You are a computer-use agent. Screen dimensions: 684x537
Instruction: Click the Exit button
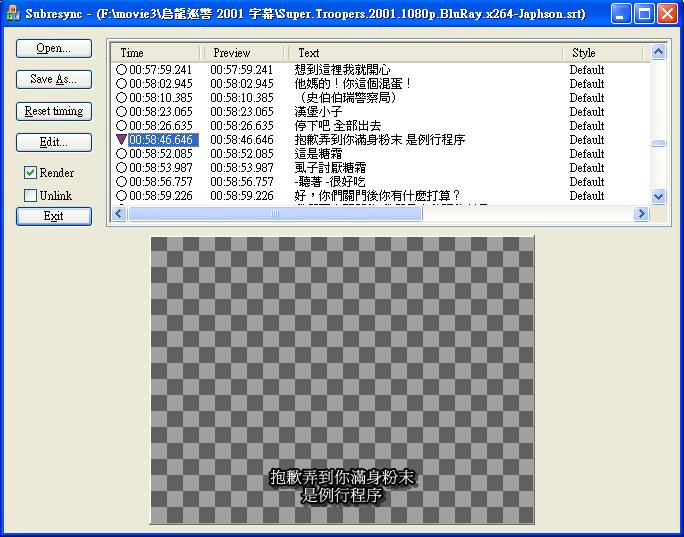coord(54,216)
